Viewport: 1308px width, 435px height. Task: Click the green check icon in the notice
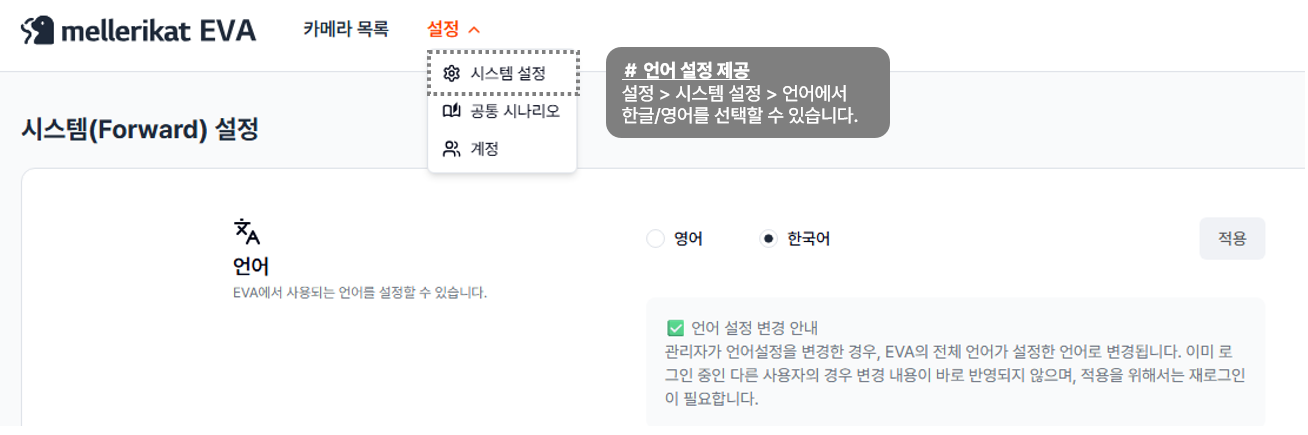click(675, 327)
